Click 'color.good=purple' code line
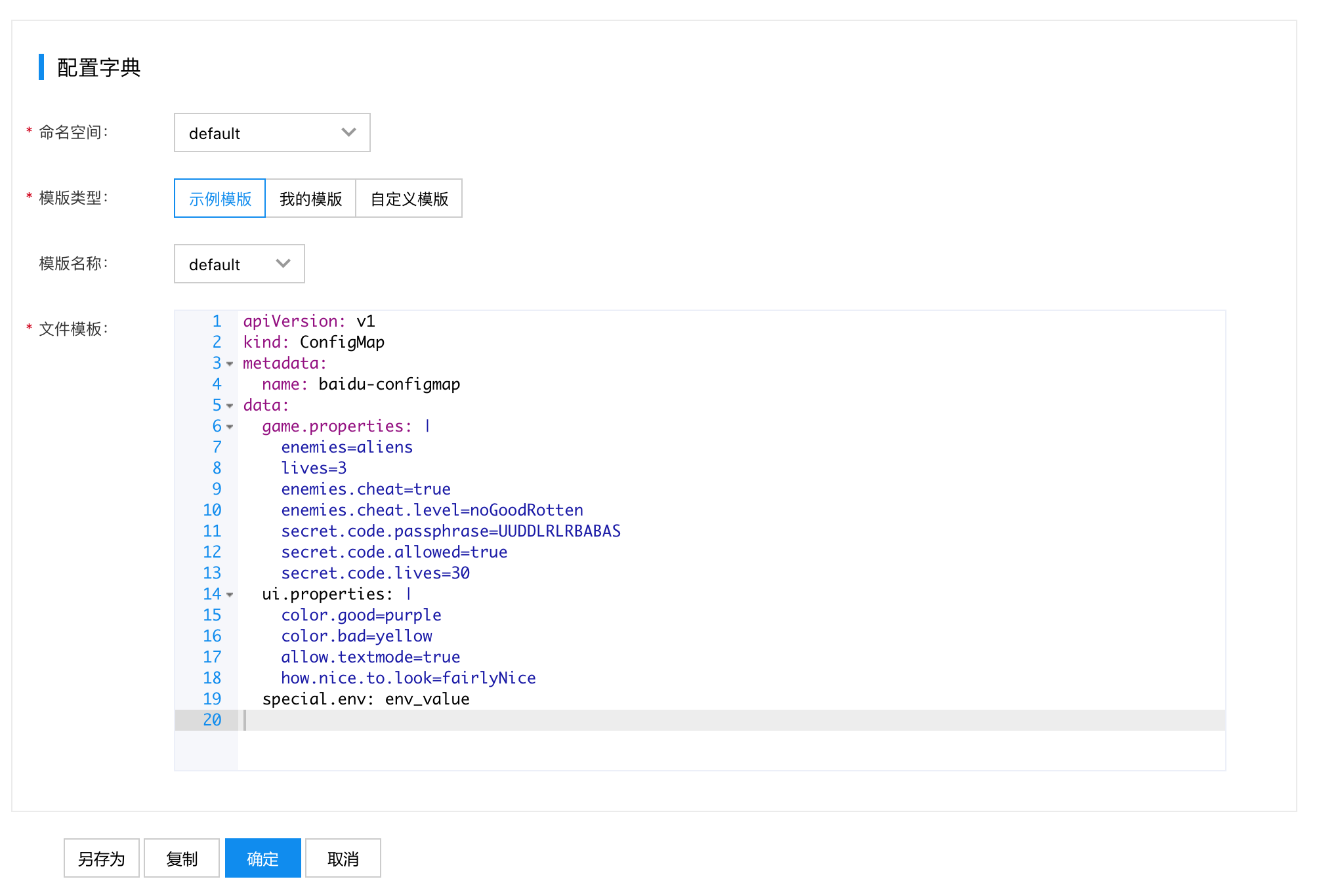Viewport: 1319px width, 896px height. pos(361,615)
